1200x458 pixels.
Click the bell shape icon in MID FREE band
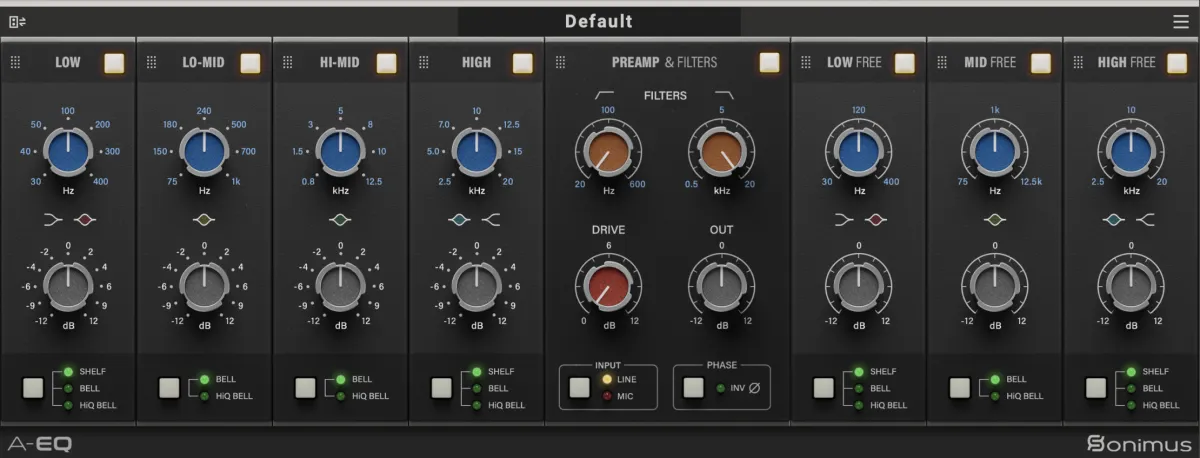tap(995, 220)
